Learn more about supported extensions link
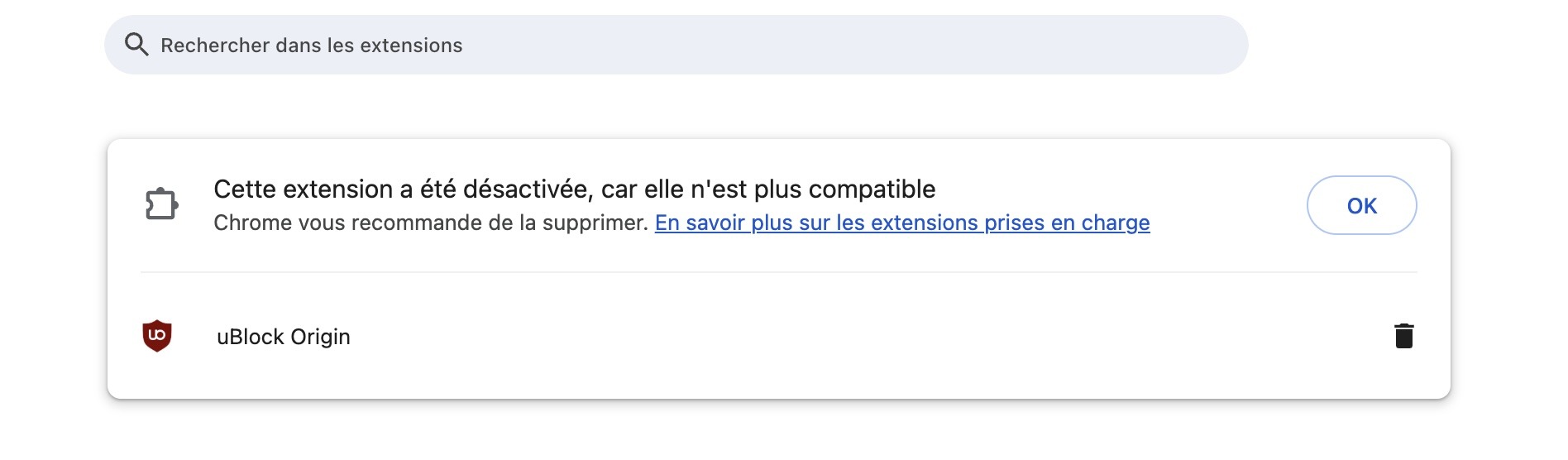 (902, 223)
